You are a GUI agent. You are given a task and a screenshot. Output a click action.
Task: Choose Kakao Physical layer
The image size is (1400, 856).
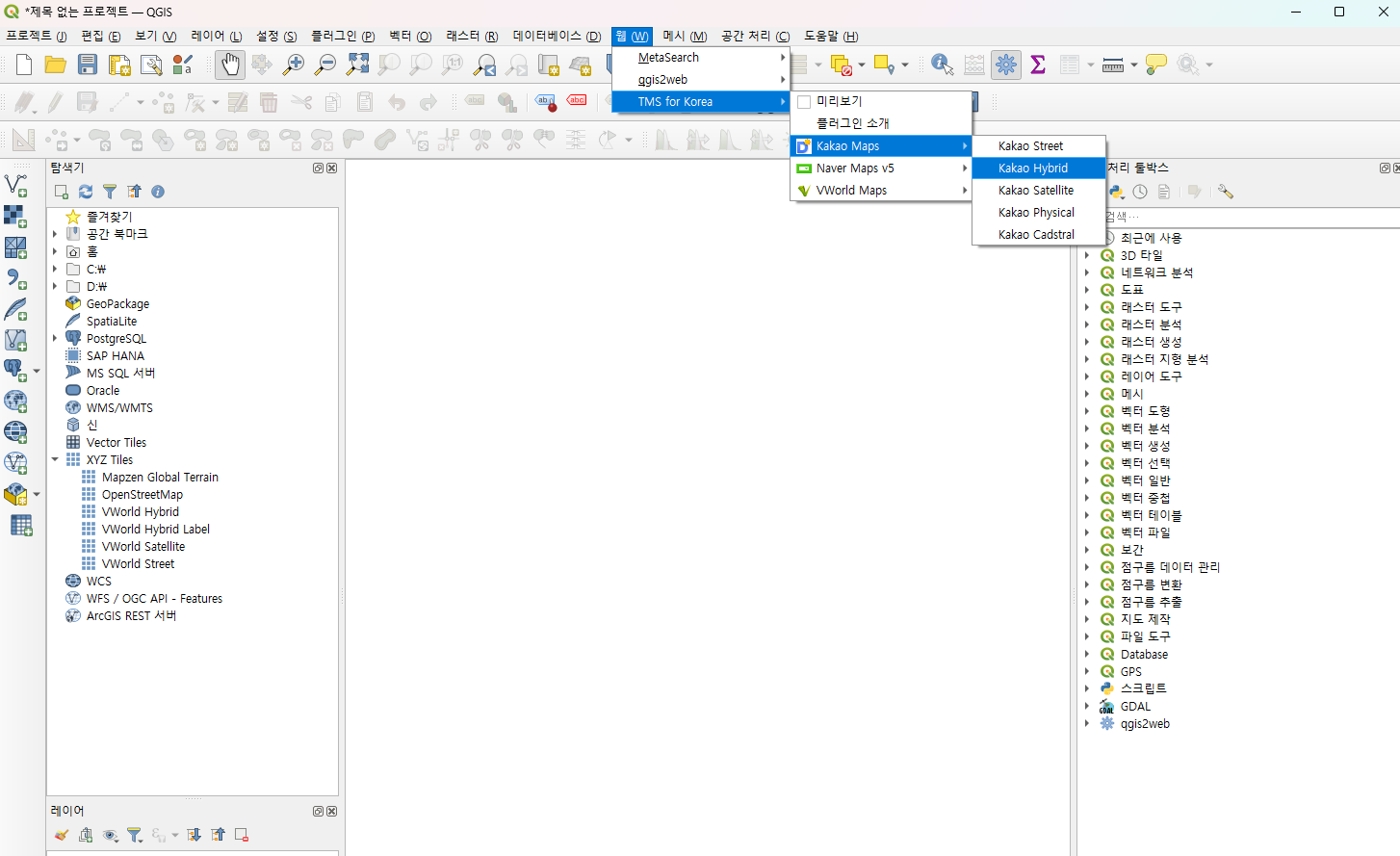(1039, 212)
